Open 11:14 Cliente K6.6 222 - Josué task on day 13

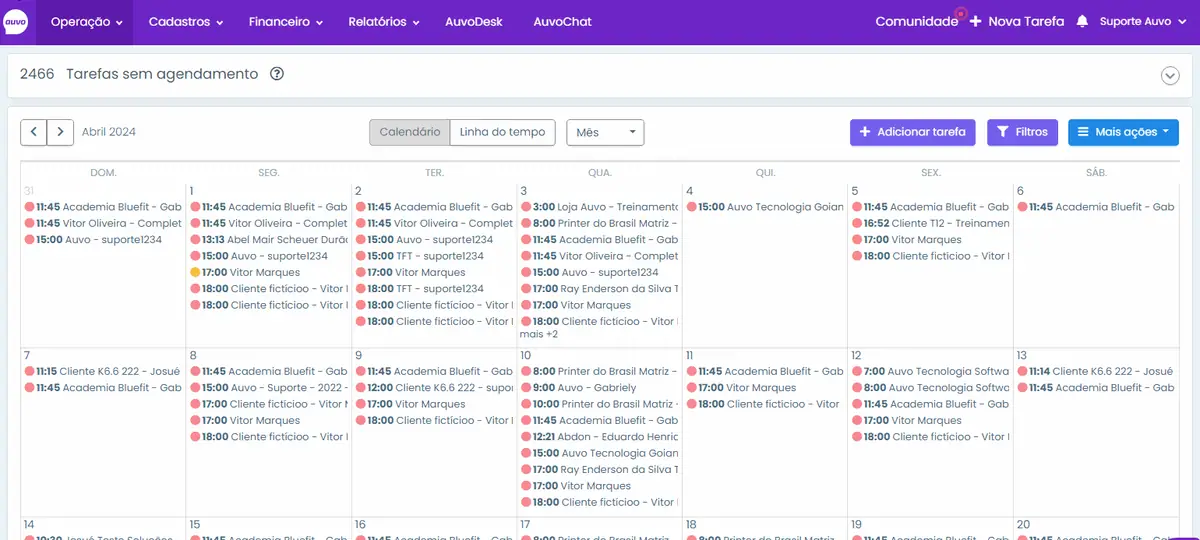point(1096,371)
